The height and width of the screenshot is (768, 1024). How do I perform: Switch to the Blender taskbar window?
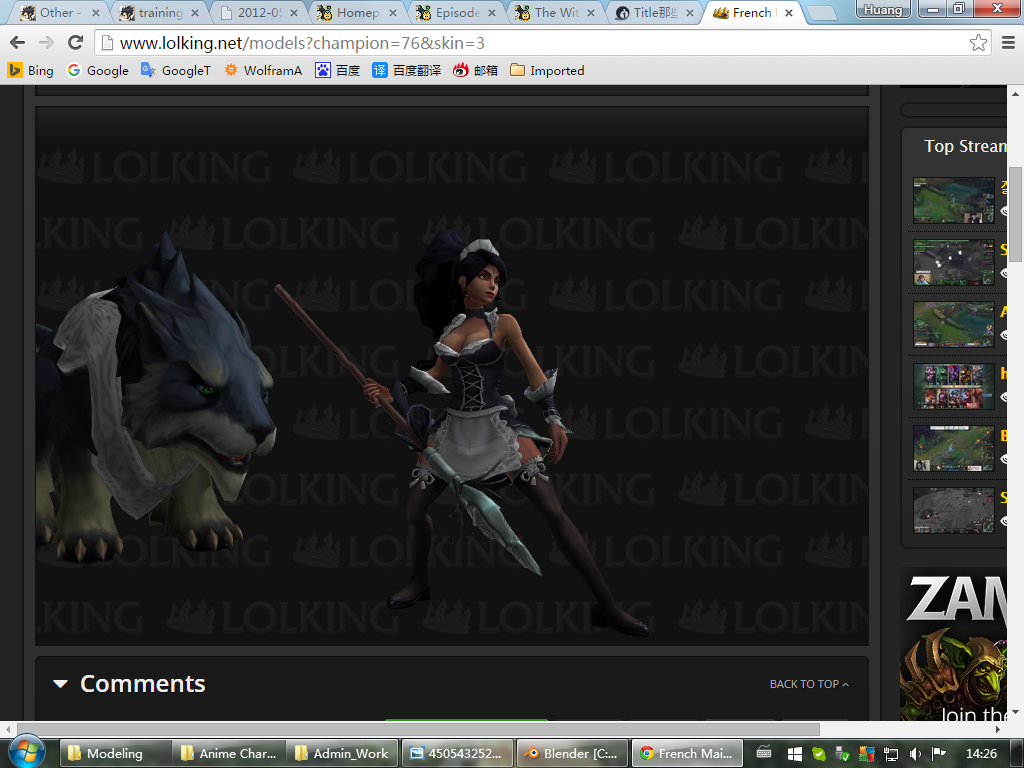click(x=572, y=753)
